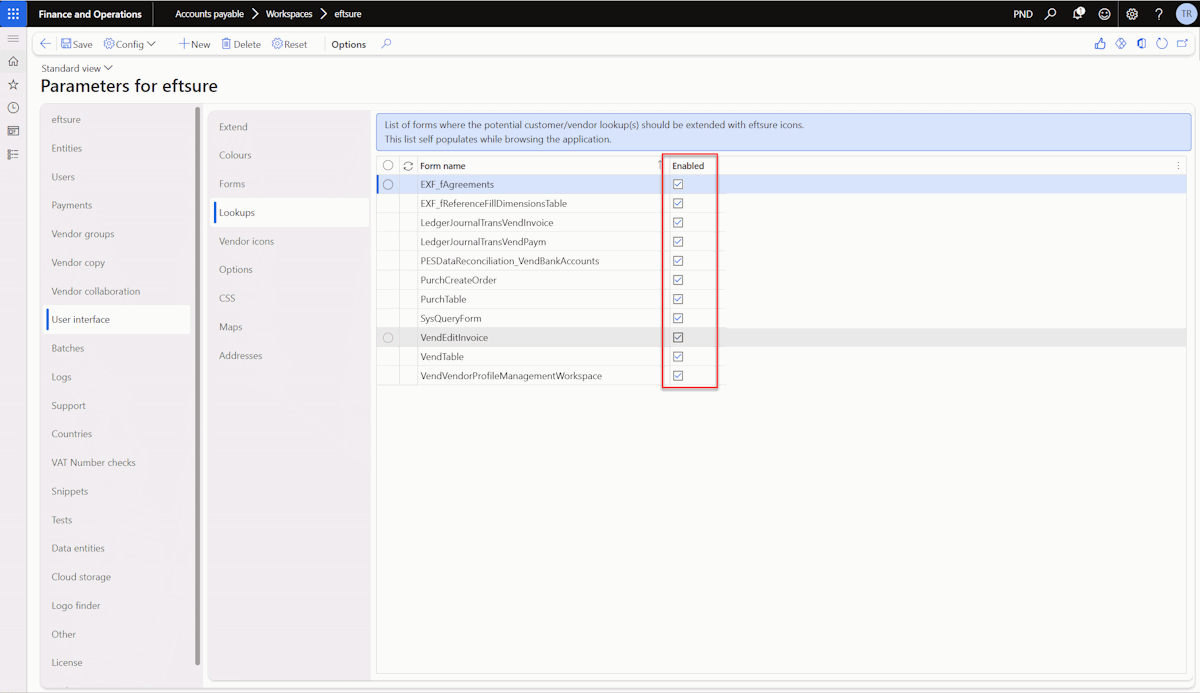This screenshot has width=1200, height=693.
Task: Refresh the page with the circular arrow
Action: [1162, 44]
